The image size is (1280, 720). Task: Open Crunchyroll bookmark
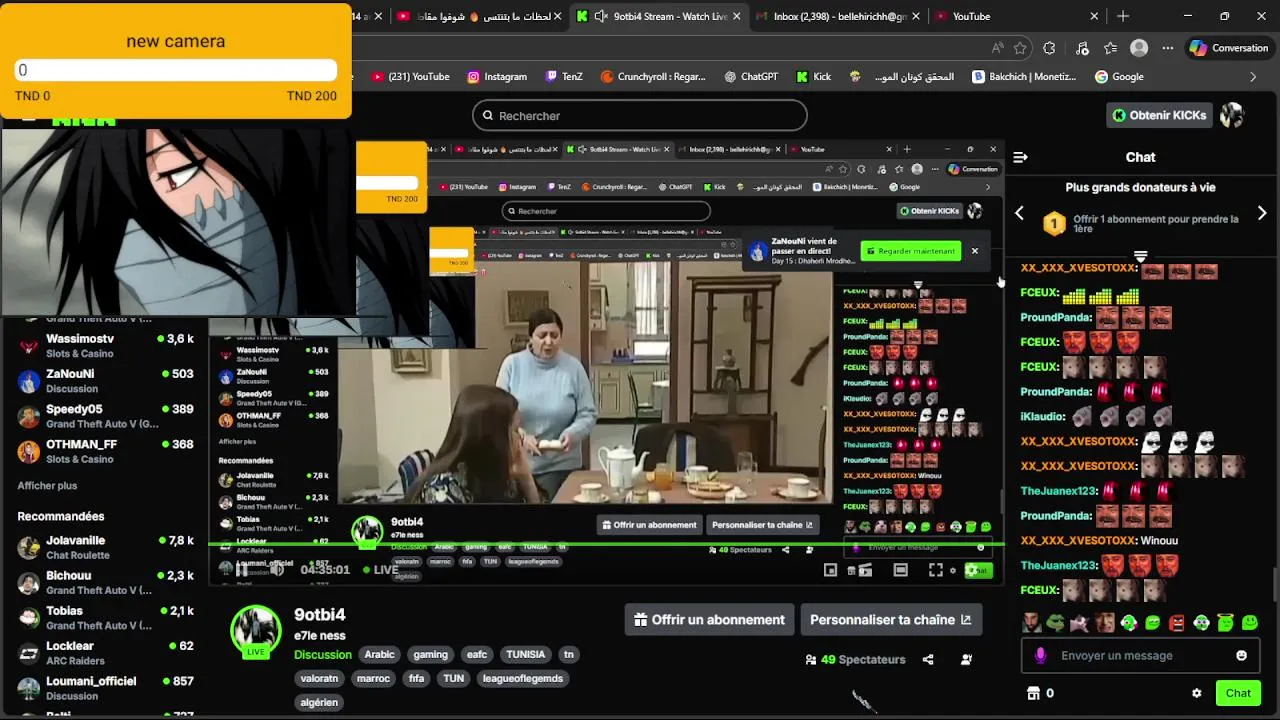pyautogui.click(x=653, y=77)
